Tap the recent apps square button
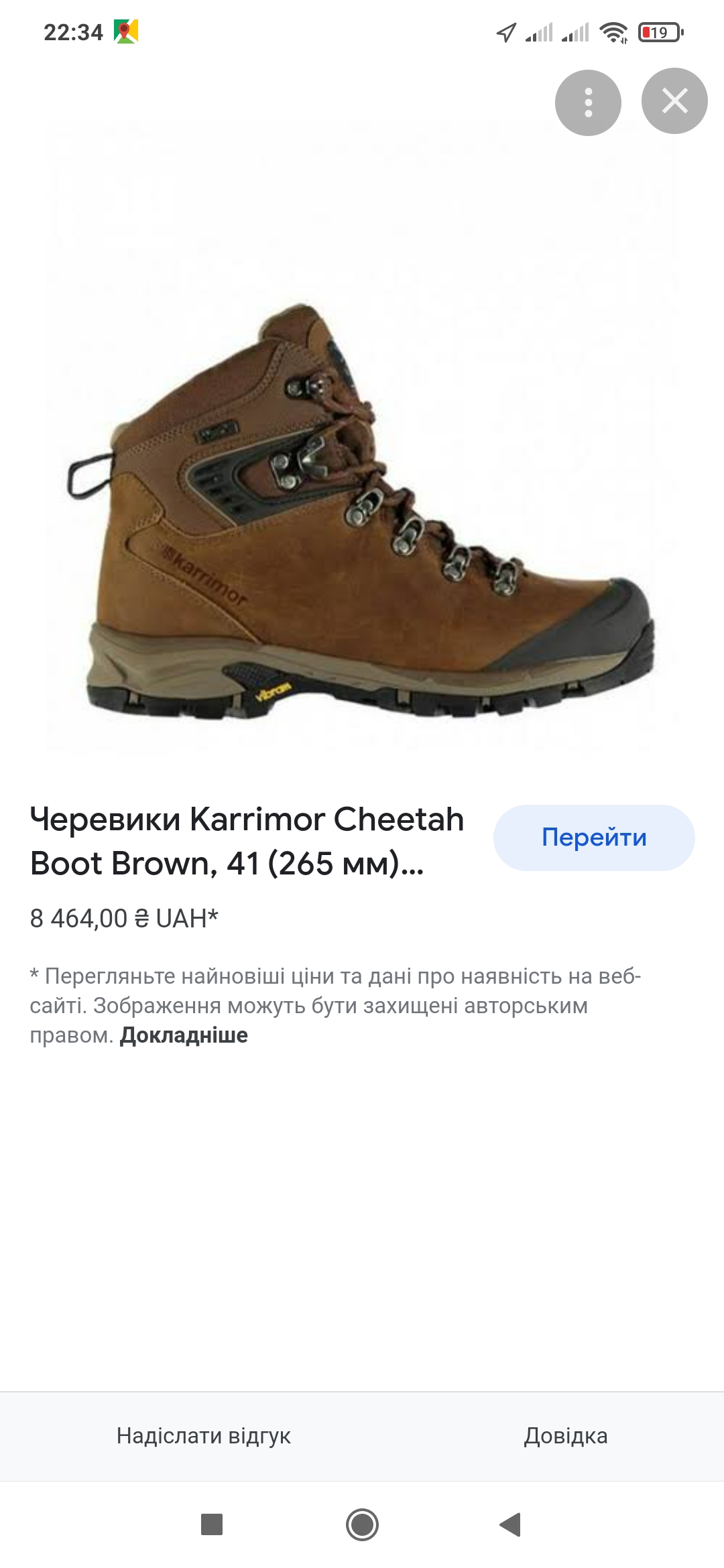 [212, 1524]
